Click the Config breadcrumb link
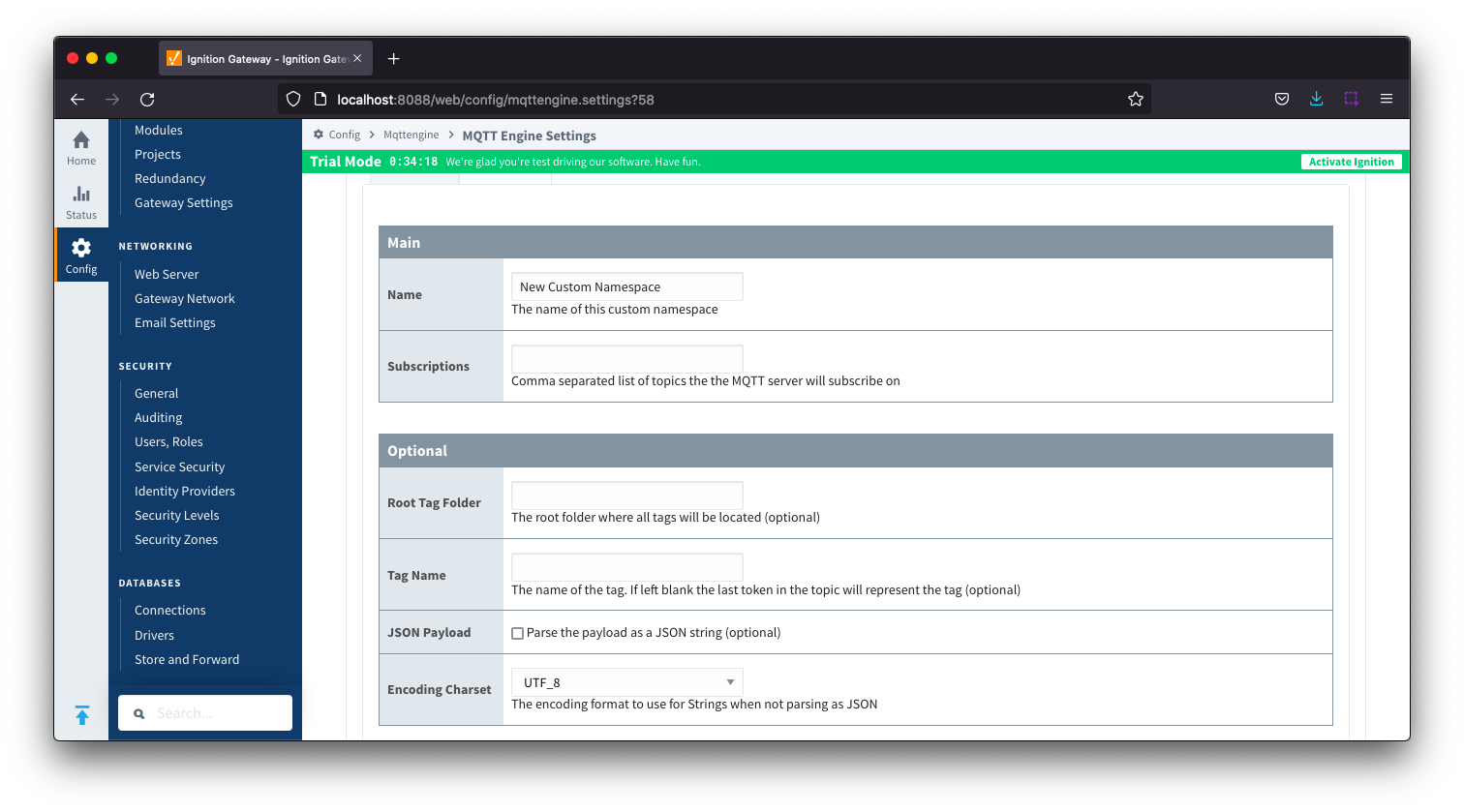The width and height of the screenshot is (1464, 812). point(344,135)
